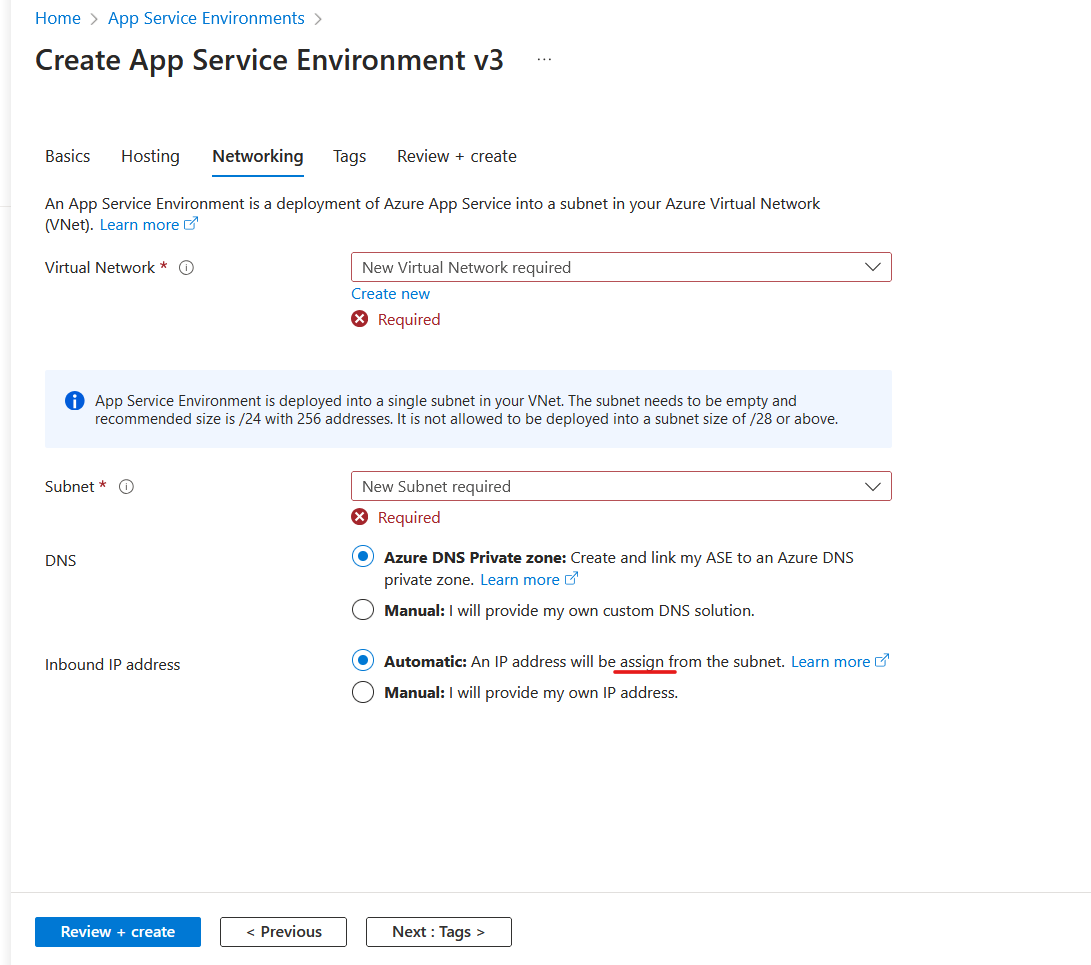Open the ellipsis menu next to the page title
This screenshot has width=1091, height=965.
click(x=544, y=59)
